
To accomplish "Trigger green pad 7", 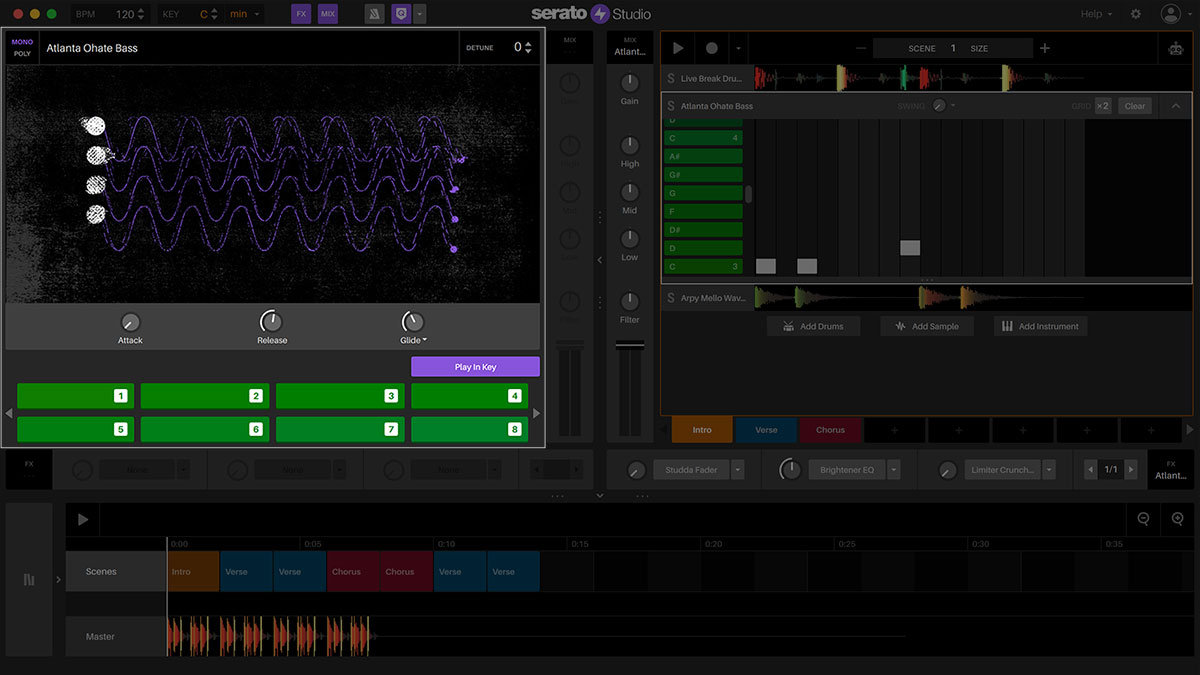I will coord(340,429).
